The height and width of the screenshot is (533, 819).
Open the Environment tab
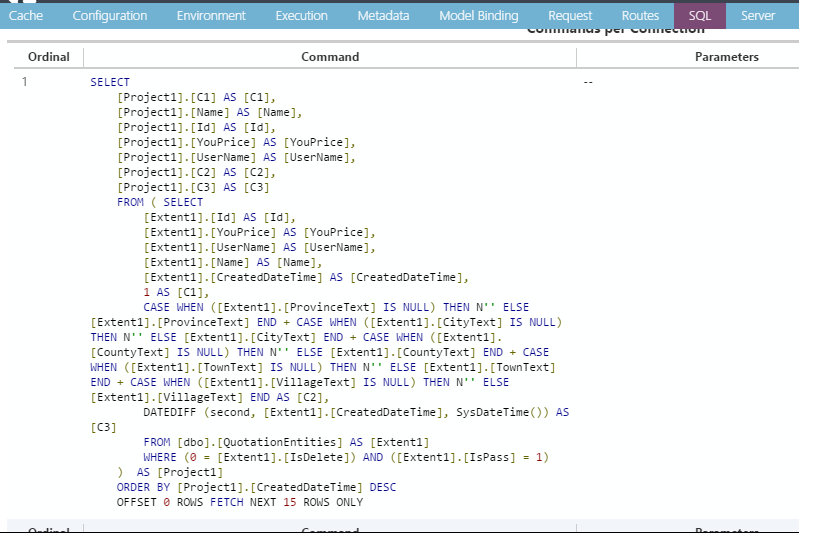tap(211, 16)
